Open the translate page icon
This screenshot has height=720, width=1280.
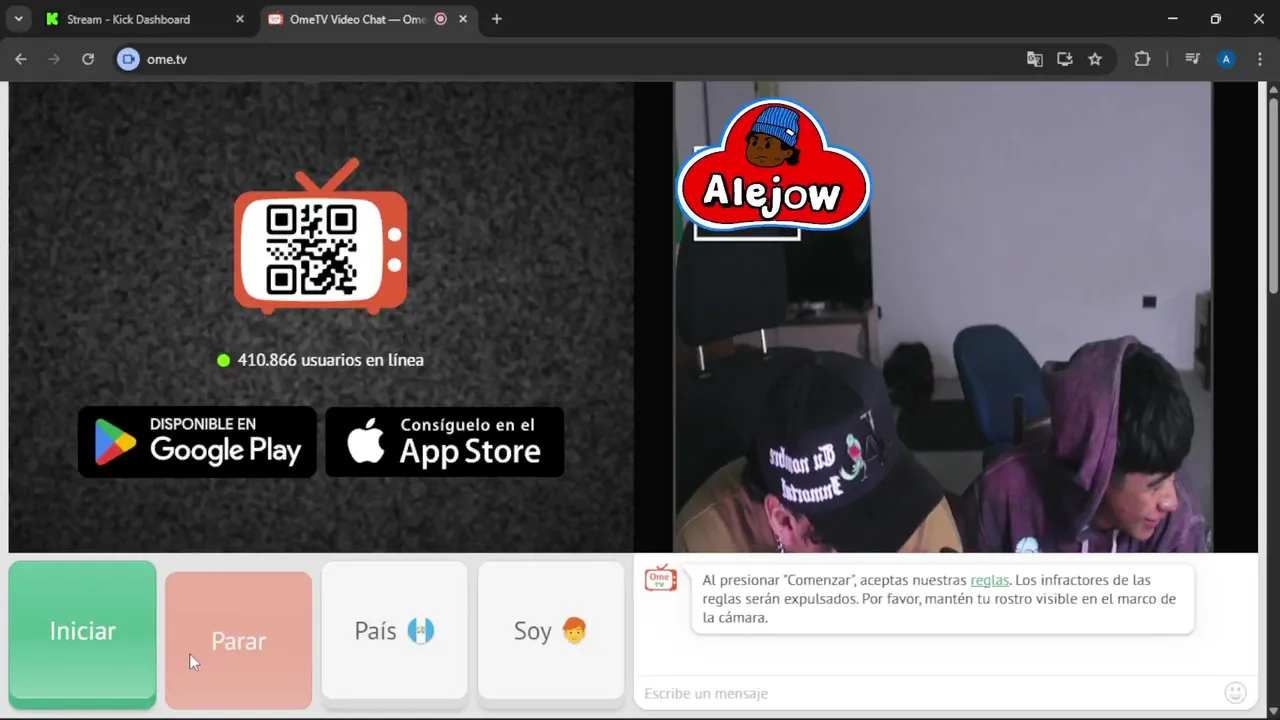point(1035,59)
